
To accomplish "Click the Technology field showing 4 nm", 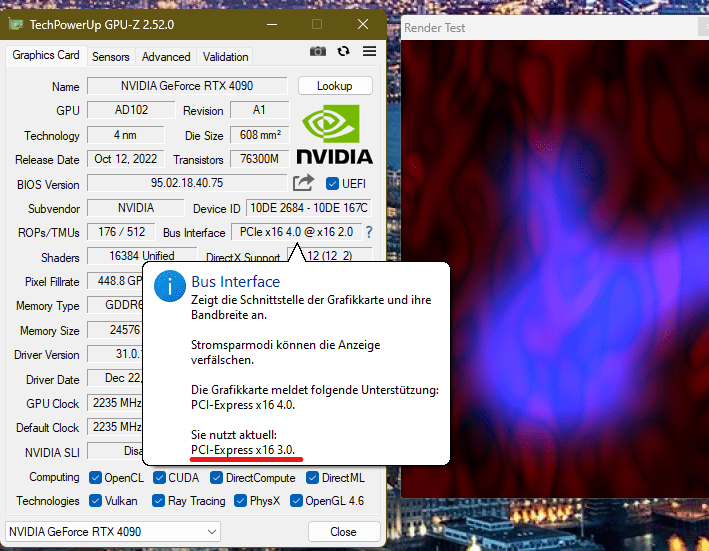I will (x=126, y=135).
